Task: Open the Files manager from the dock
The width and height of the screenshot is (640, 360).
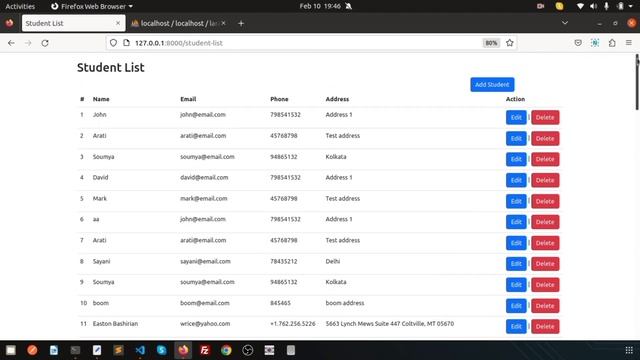Action: click(x=11, y=350)
